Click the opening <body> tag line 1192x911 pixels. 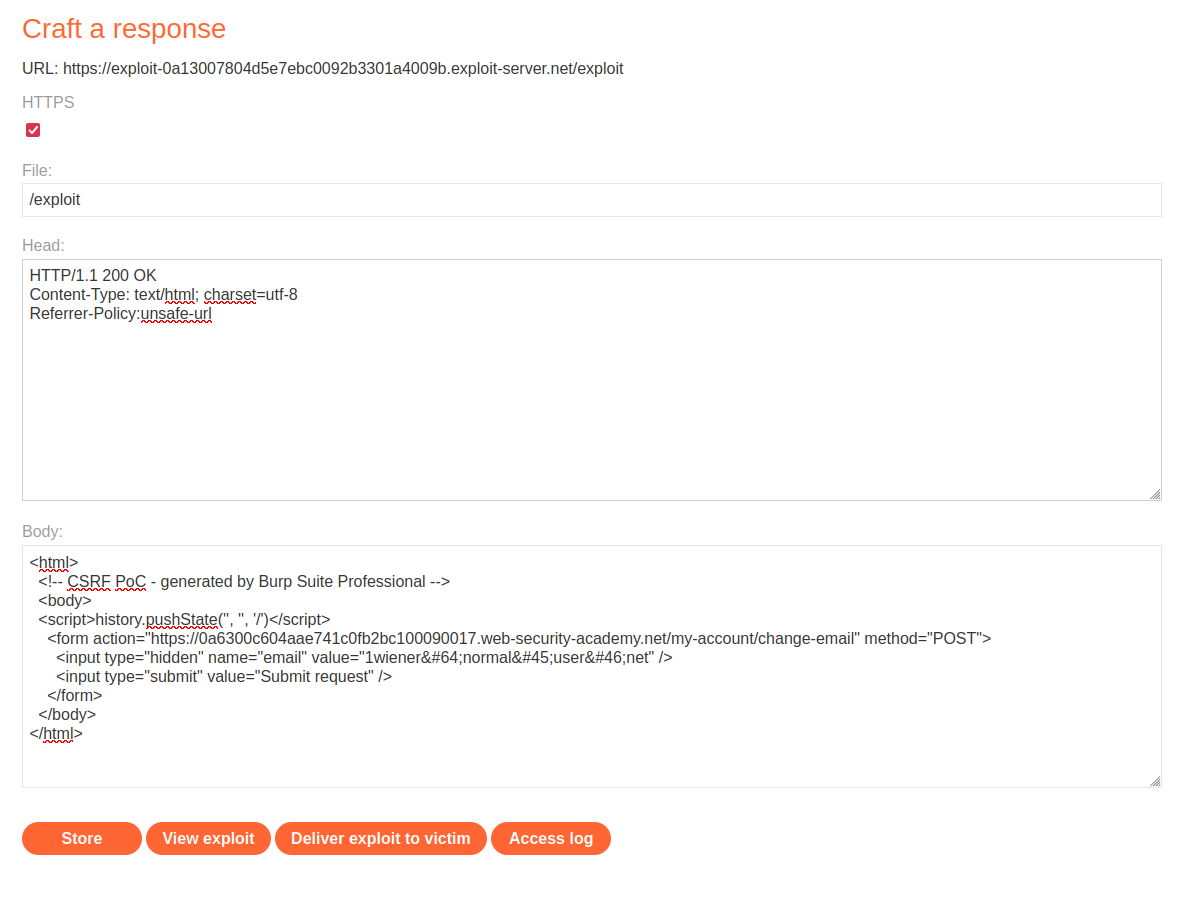pyautogui.click(x=65, y=601)
